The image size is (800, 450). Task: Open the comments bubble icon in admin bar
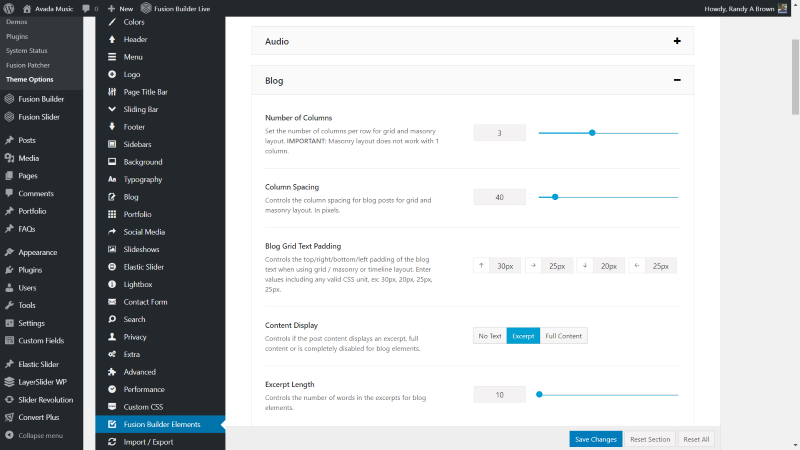point(86,9)
